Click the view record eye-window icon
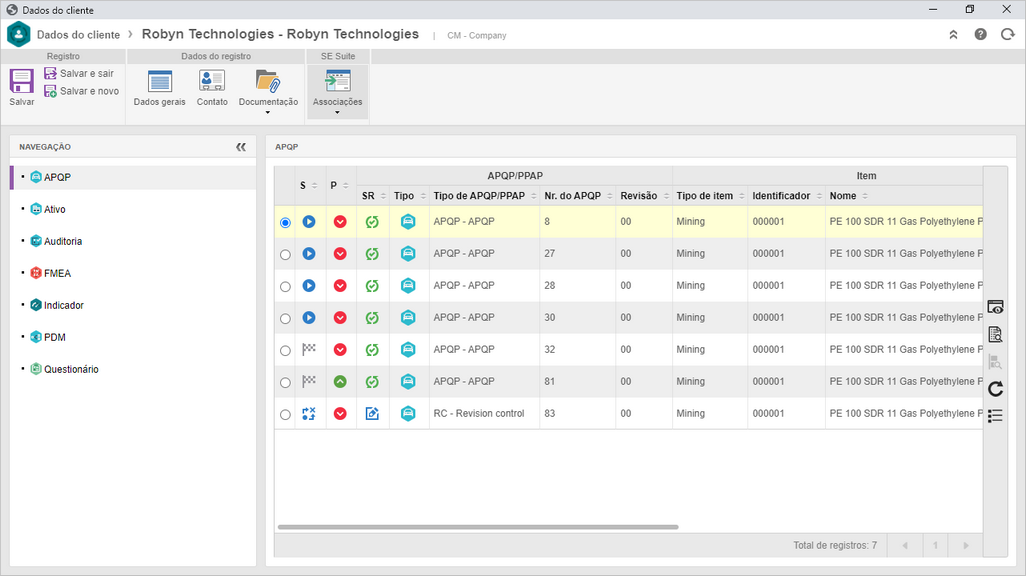Screen dimensions: 1026x576 995,307
